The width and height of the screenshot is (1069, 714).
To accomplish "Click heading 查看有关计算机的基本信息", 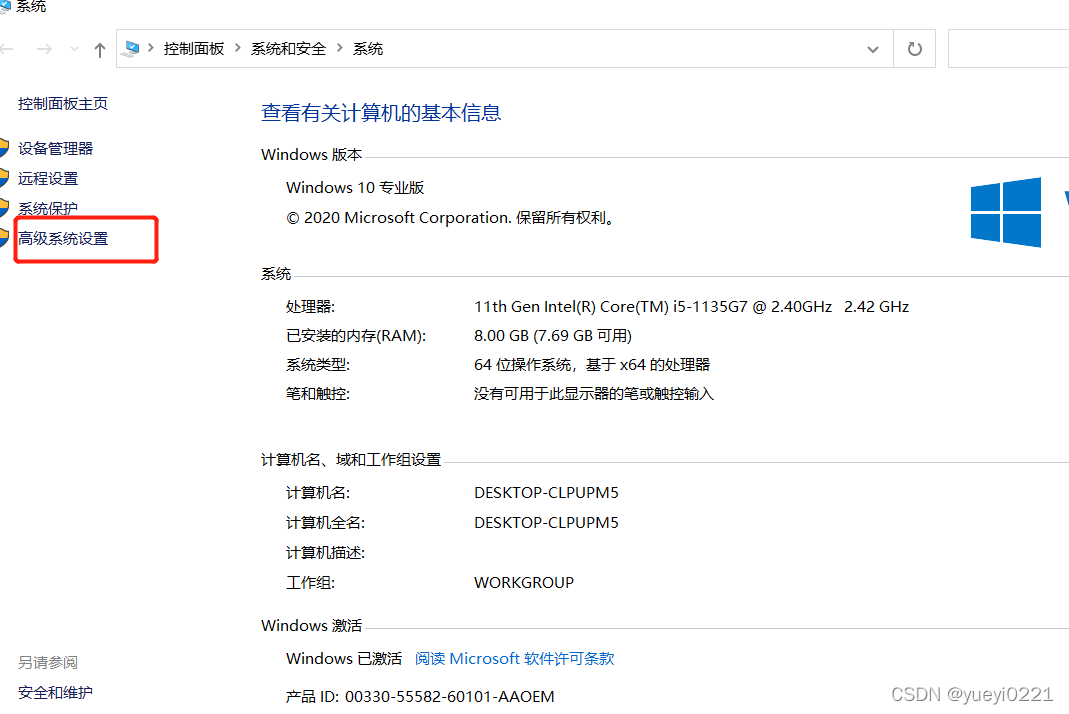I will [x=381, y=113].
